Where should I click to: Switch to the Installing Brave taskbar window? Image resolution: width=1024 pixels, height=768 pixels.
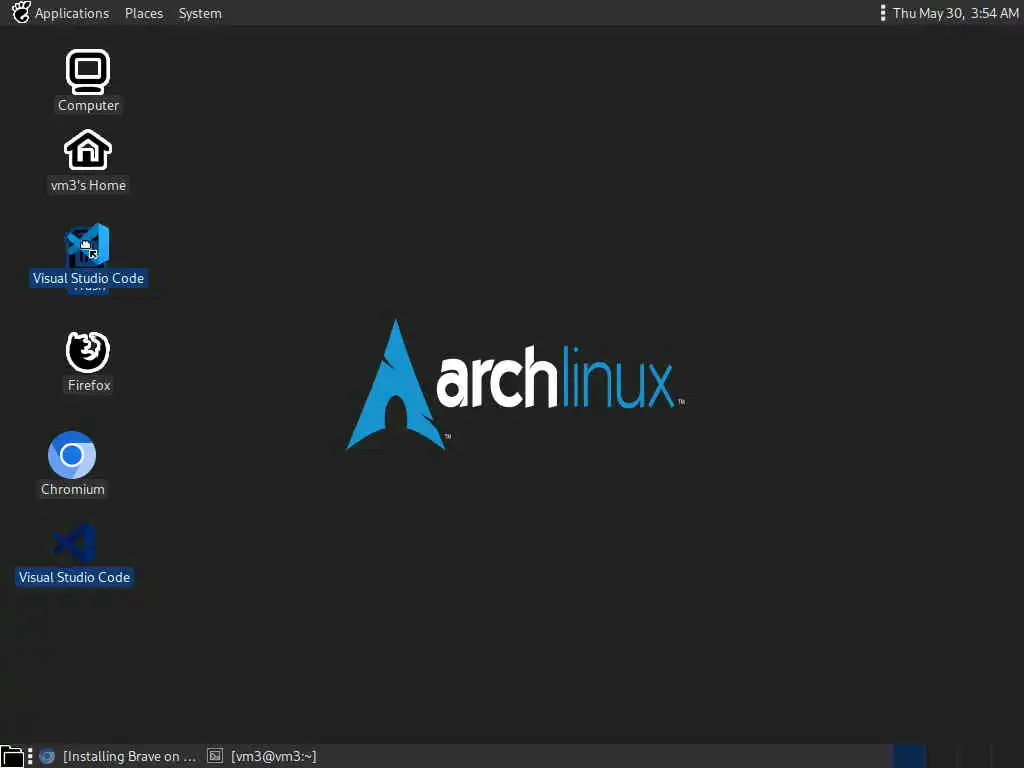point(118,756)
